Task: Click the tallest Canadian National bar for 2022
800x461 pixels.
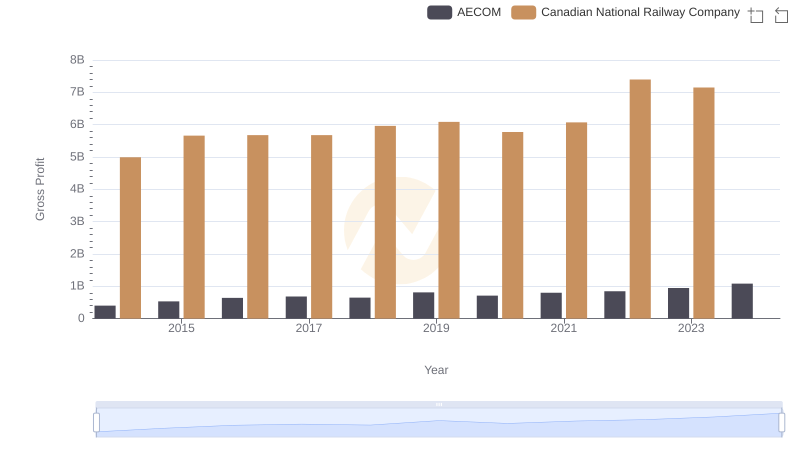Action: tap(640, 199)
